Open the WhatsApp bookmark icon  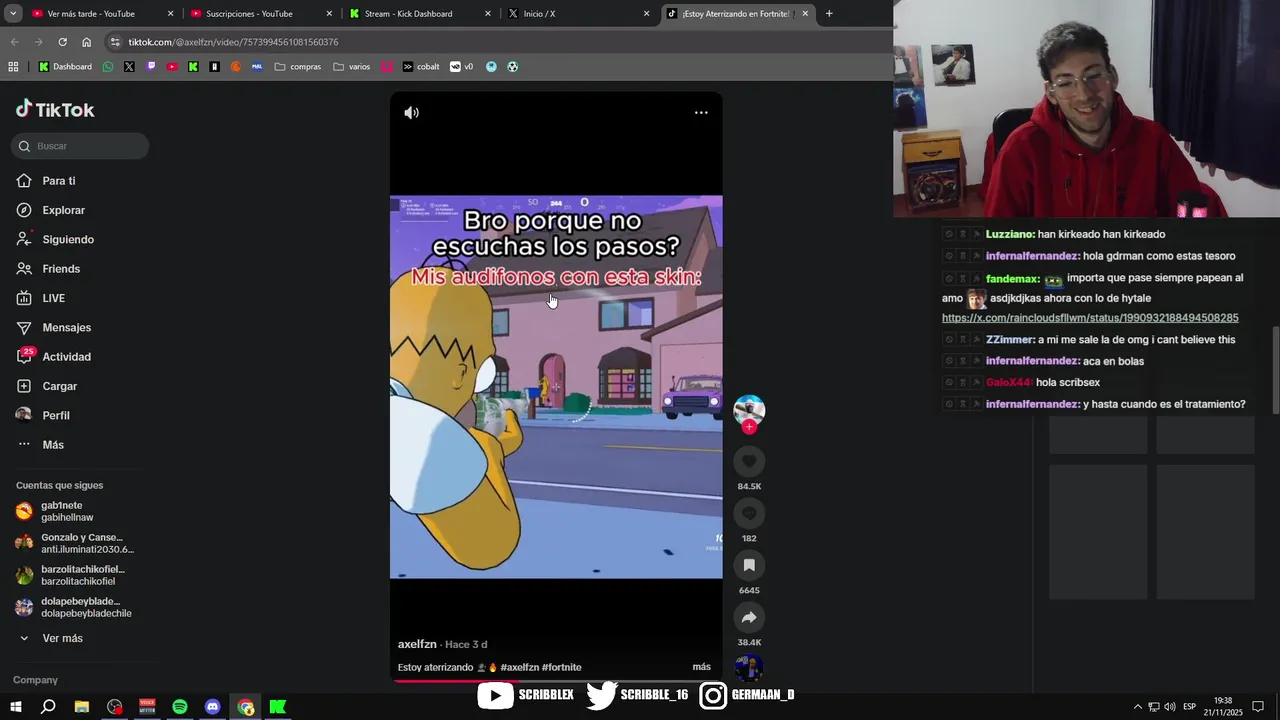[x=108, y=67]
